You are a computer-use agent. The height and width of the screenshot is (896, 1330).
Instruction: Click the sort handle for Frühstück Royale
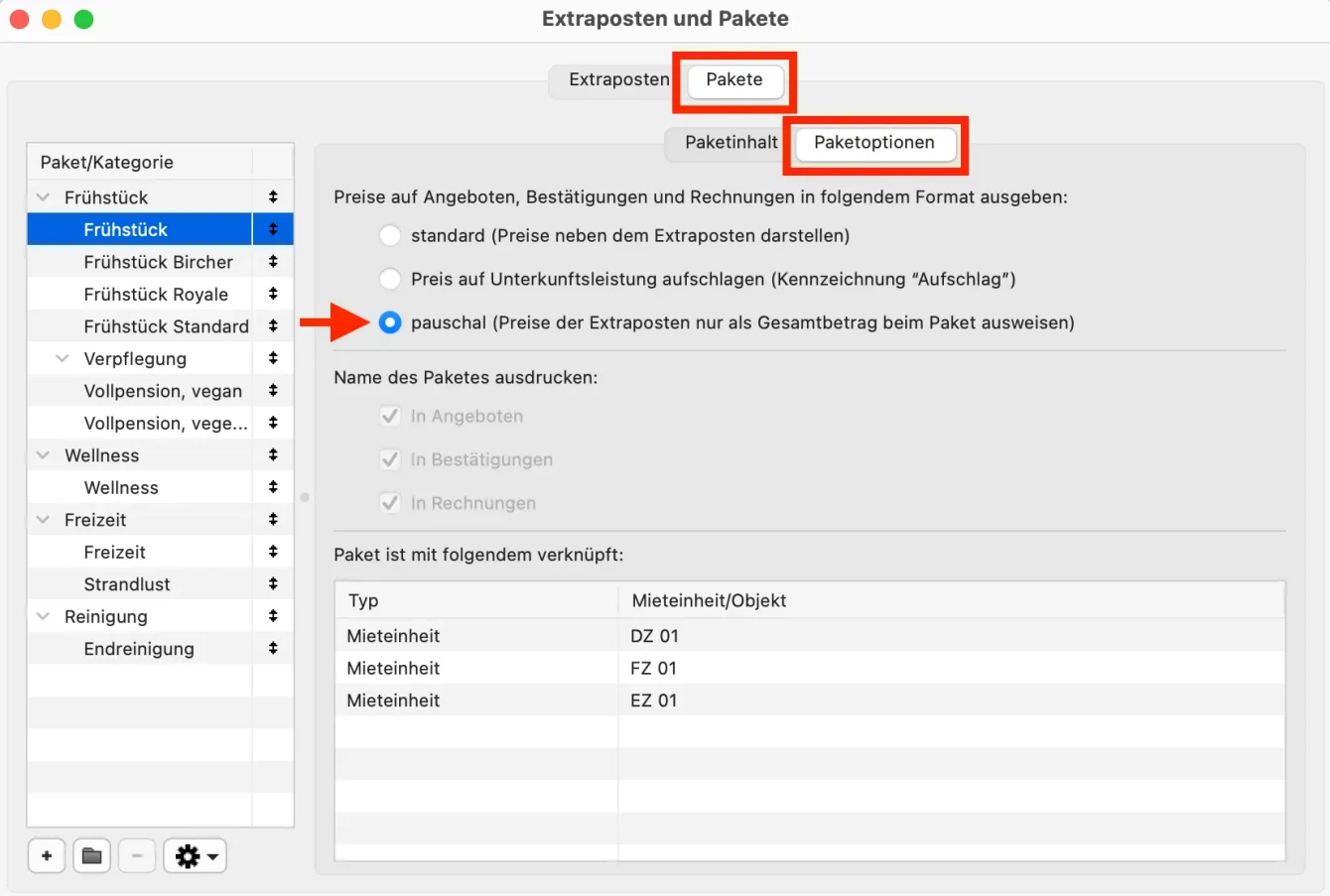273,294
